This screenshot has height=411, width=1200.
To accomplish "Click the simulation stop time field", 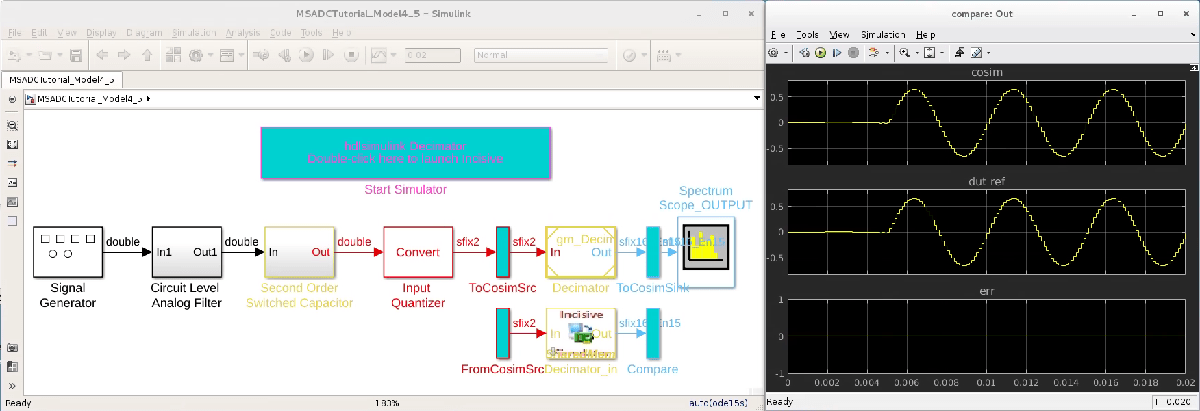I will (x=433, y=55).
